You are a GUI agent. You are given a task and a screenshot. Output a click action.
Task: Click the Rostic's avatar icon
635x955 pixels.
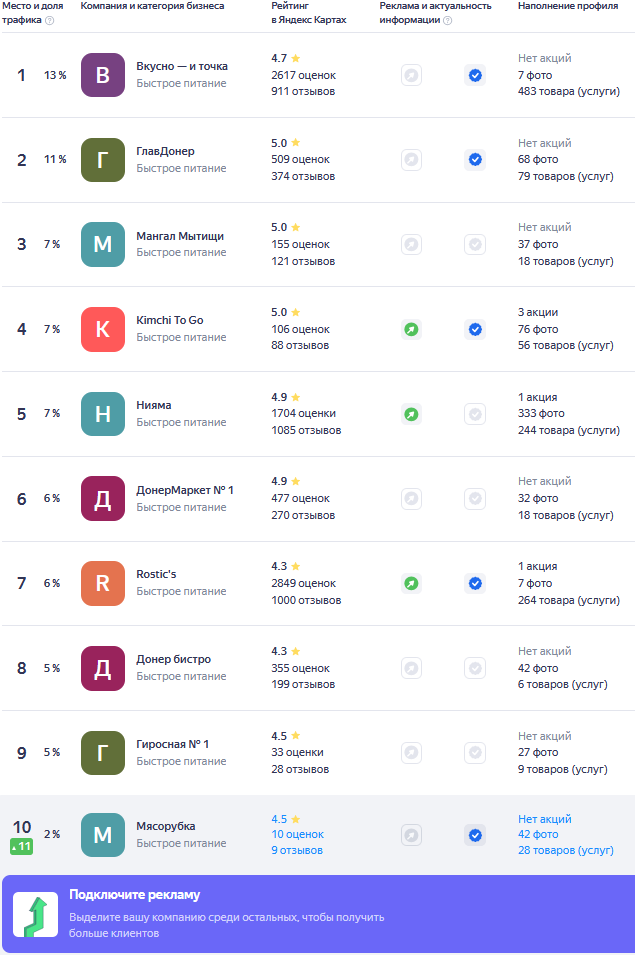(x=102, y=583)
